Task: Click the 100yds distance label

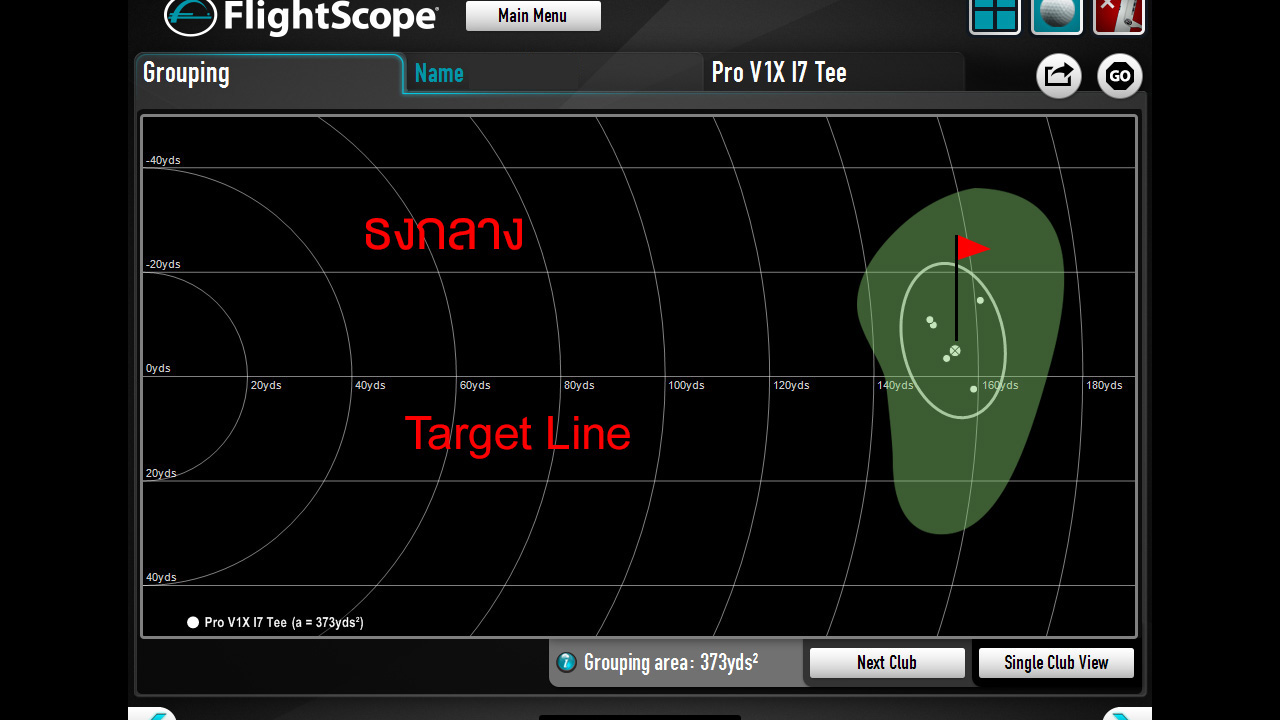Action: tap(686, 385)
